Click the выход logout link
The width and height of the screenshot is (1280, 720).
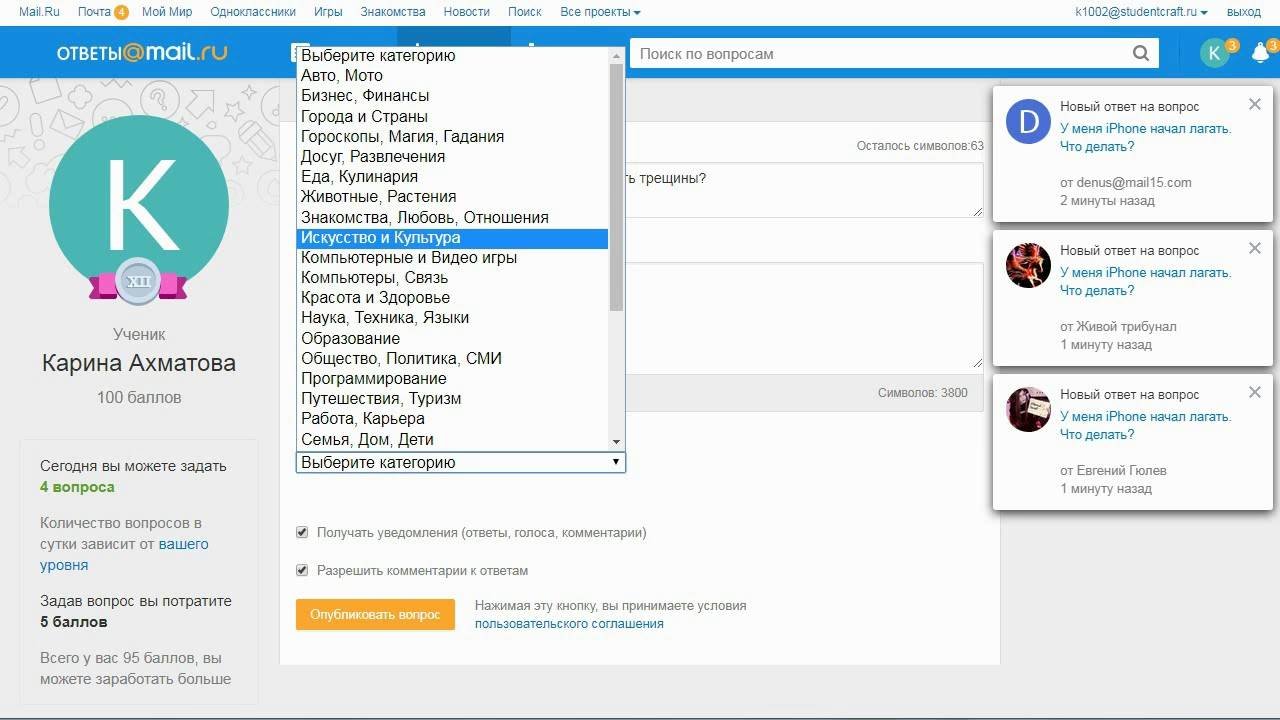click(1243, 12)
